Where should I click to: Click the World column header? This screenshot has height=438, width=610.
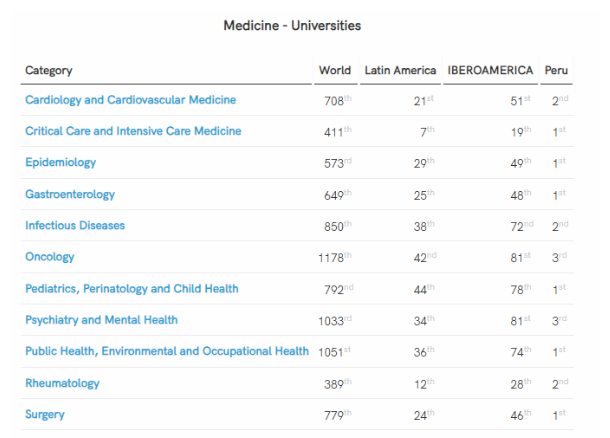point(335,70)
